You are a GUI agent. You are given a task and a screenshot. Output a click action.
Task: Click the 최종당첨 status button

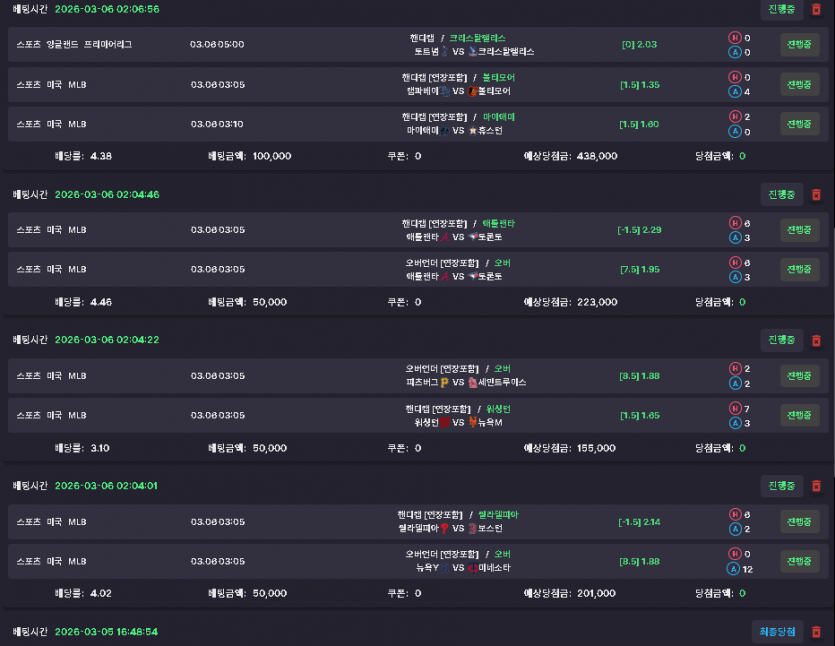tap(777, 632)
